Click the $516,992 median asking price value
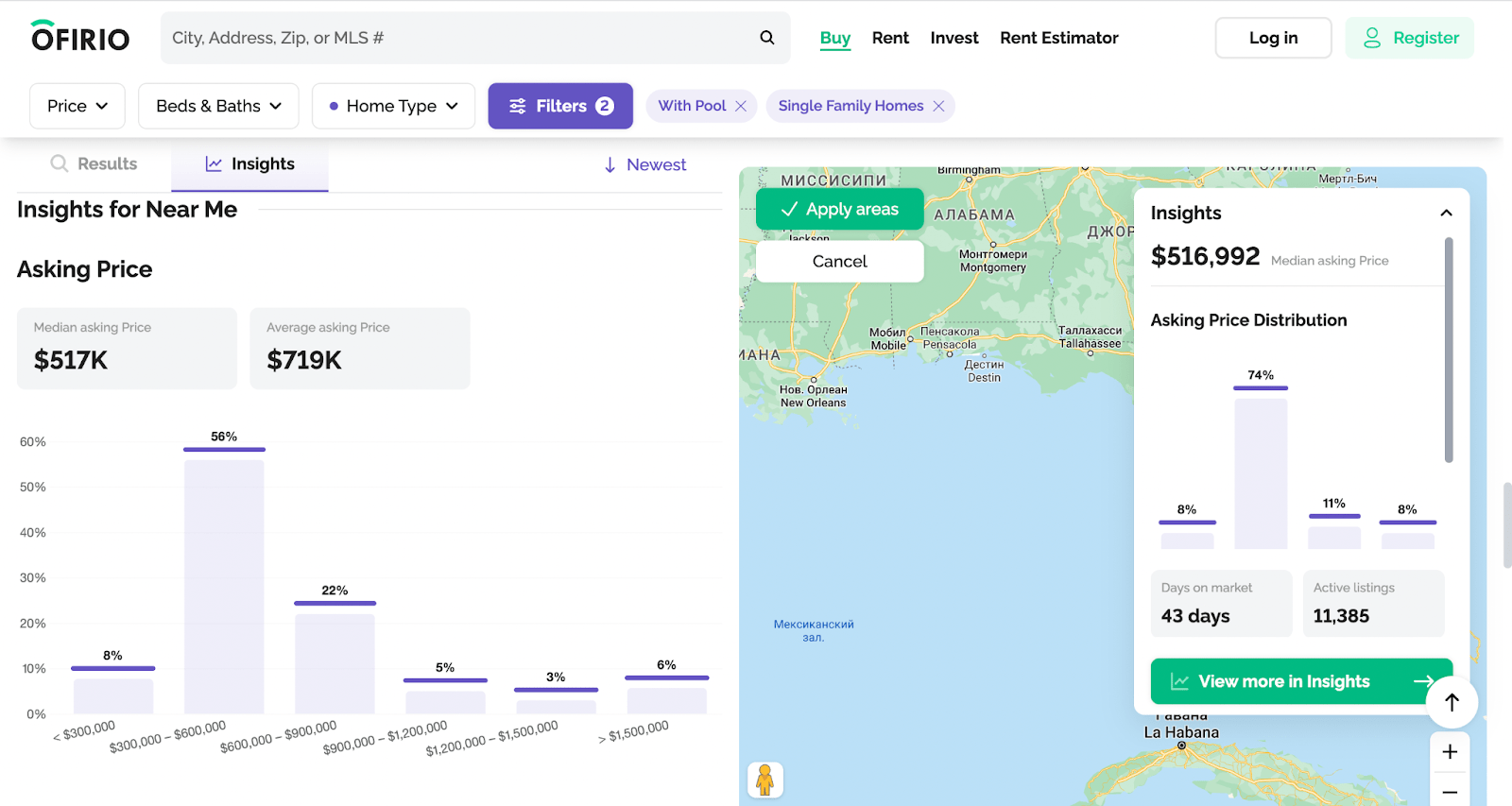 point(1205,256)
